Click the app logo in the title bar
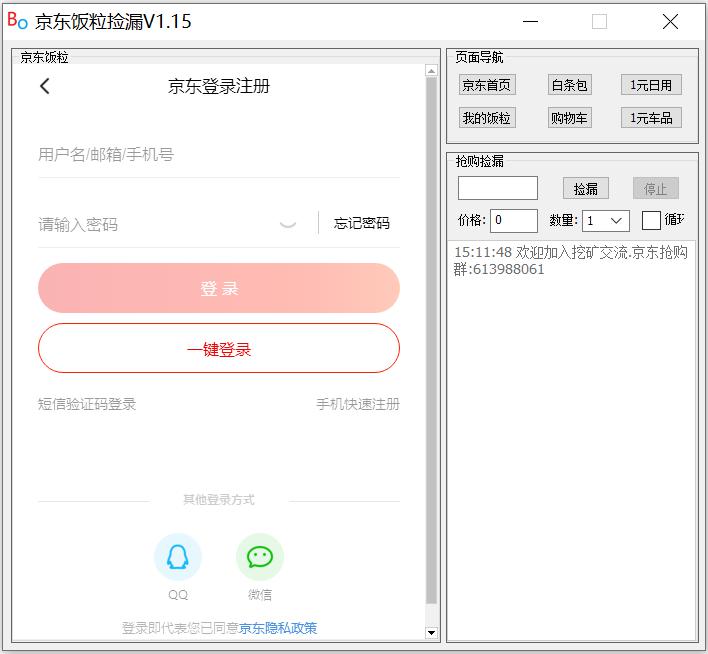Screen dimensions: 708x654 (x=18, y=20)
